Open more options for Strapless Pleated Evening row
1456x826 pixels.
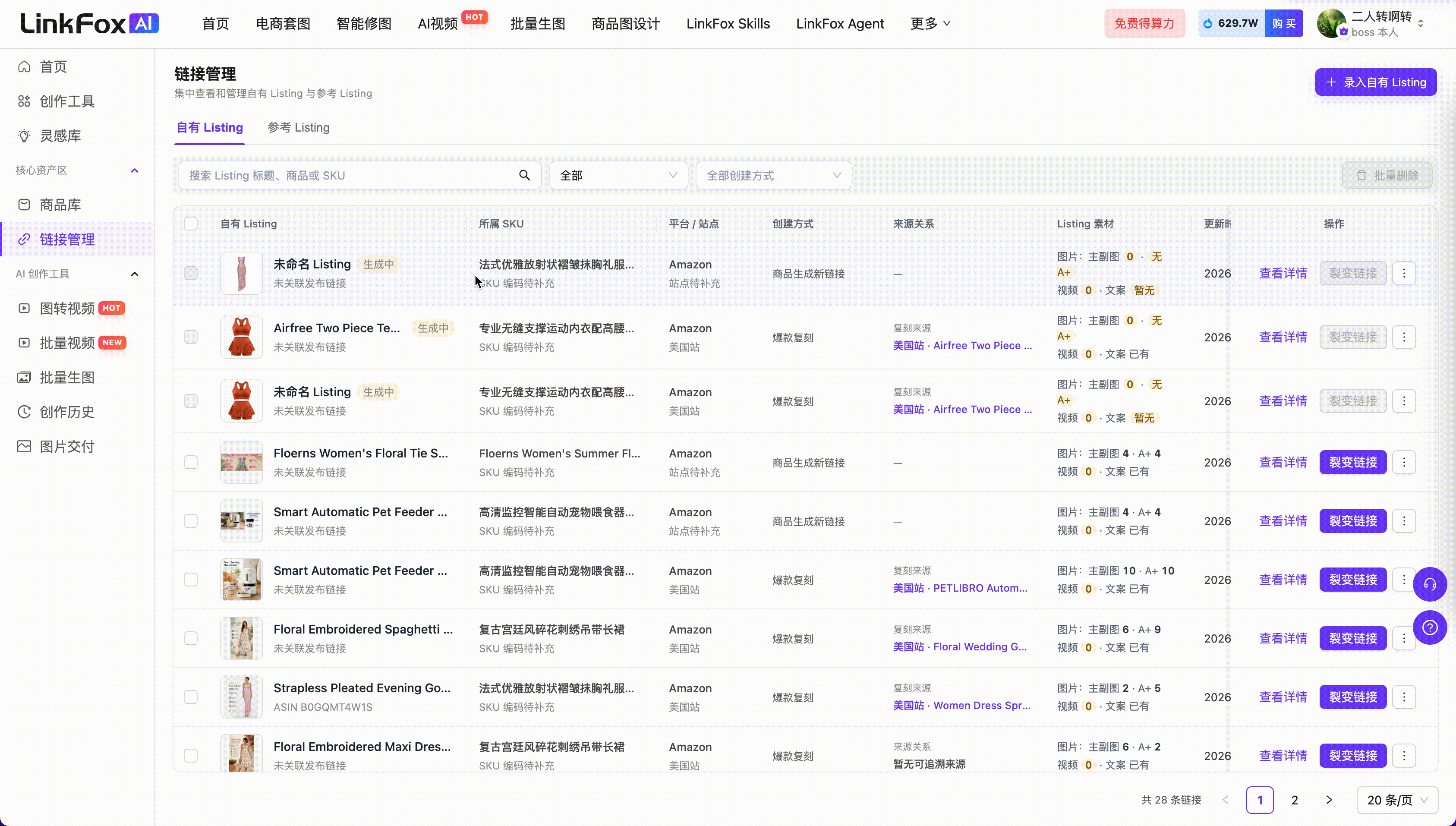click(x=1404, y=697)
